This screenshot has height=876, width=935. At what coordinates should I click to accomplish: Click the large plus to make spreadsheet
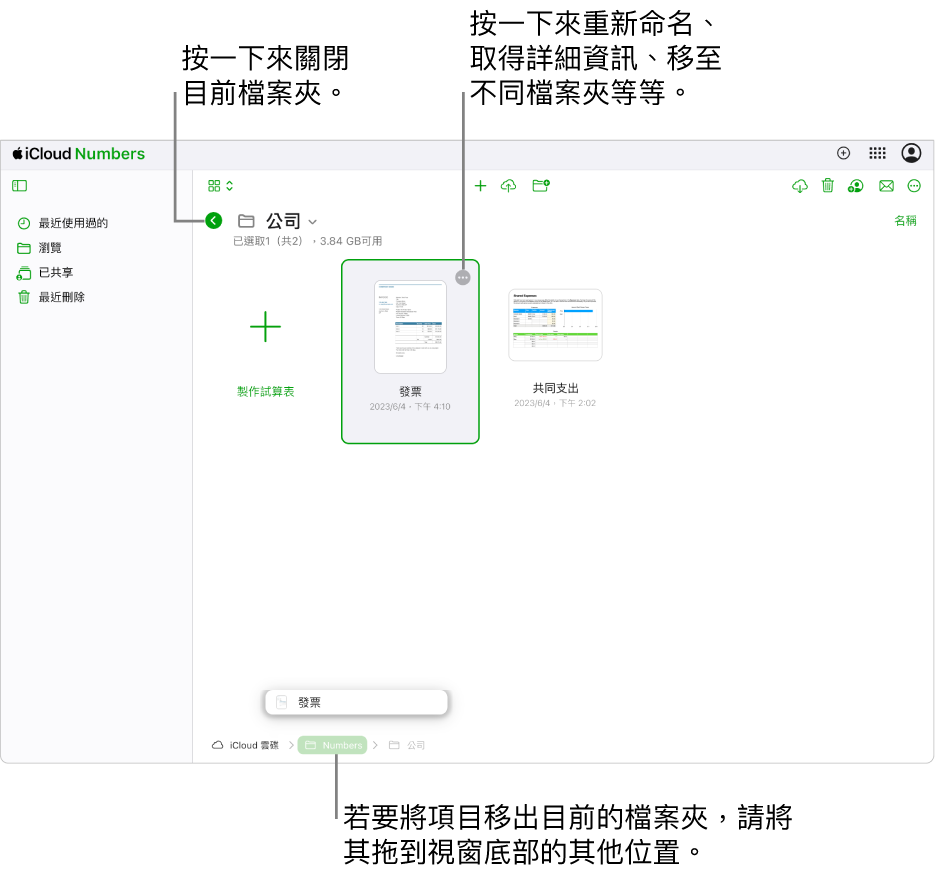pyautogui.click(x=265, y=327)
